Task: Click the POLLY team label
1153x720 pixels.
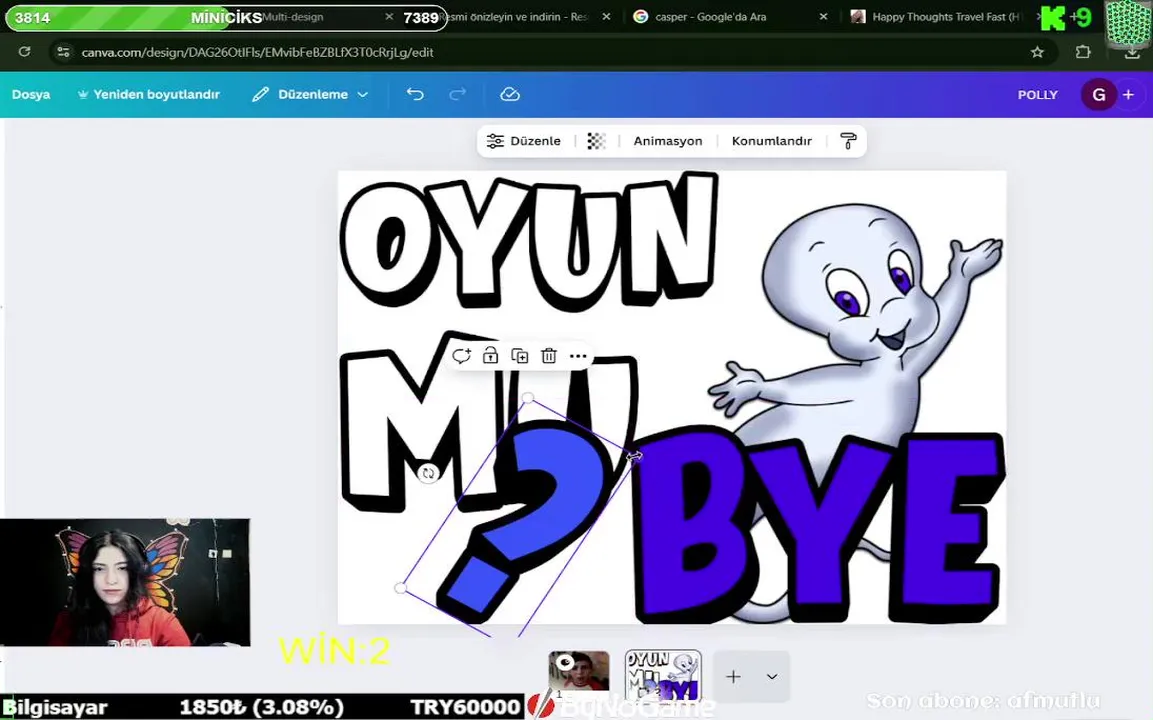Action: click(x=1038, y=95)
